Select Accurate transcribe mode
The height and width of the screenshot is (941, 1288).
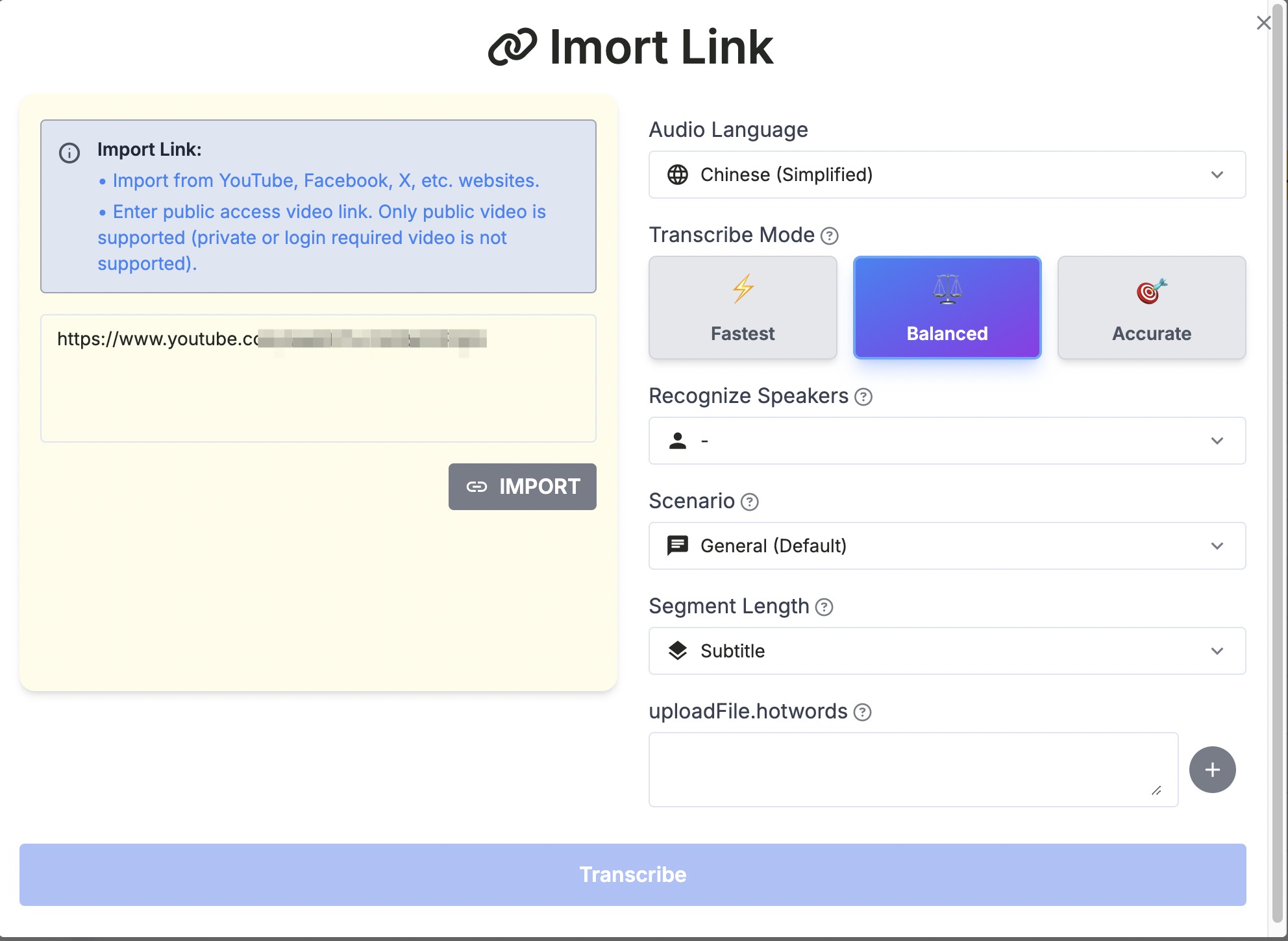tap(1151, 308)
